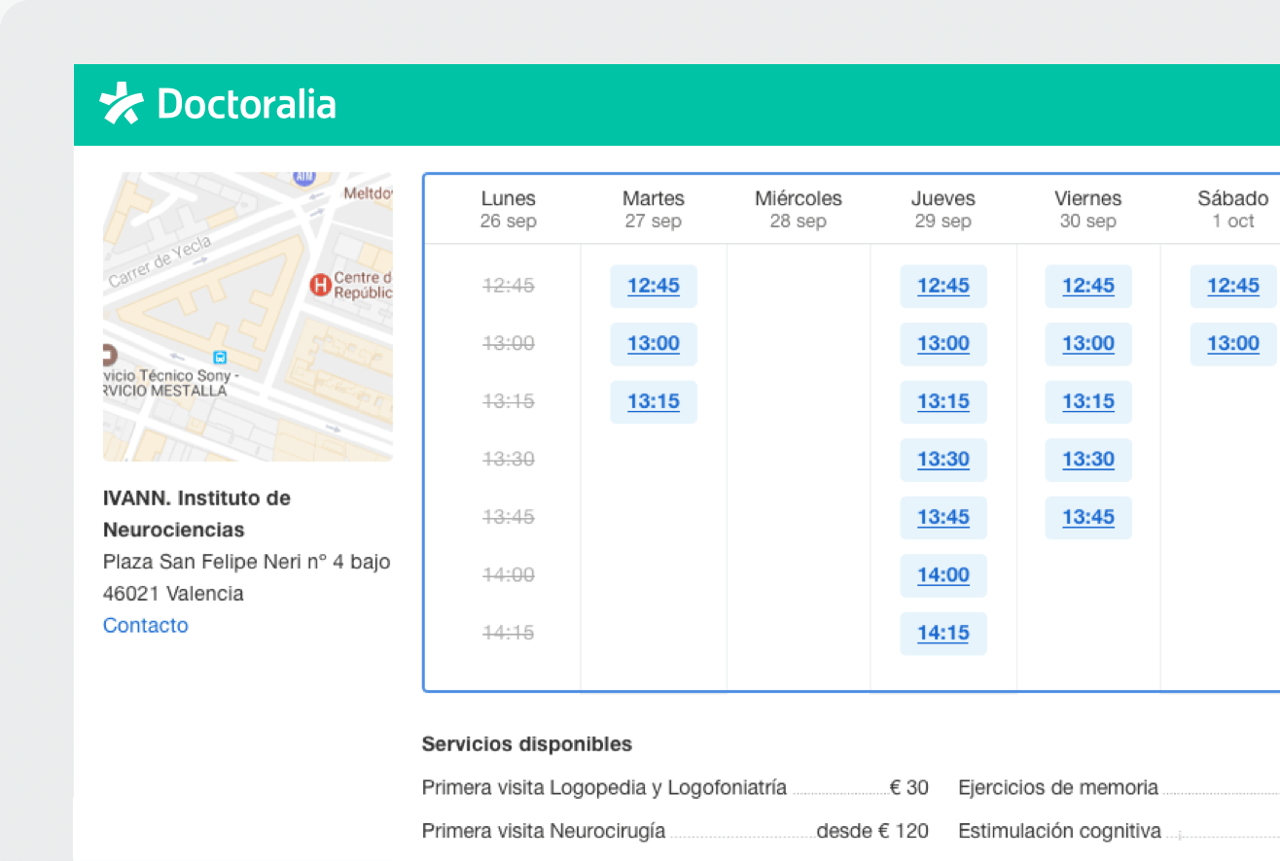Viewport: 1280px width, 861px height.
Task: Choose the 13:15 slot on Martes
Action: pos(653,401)
